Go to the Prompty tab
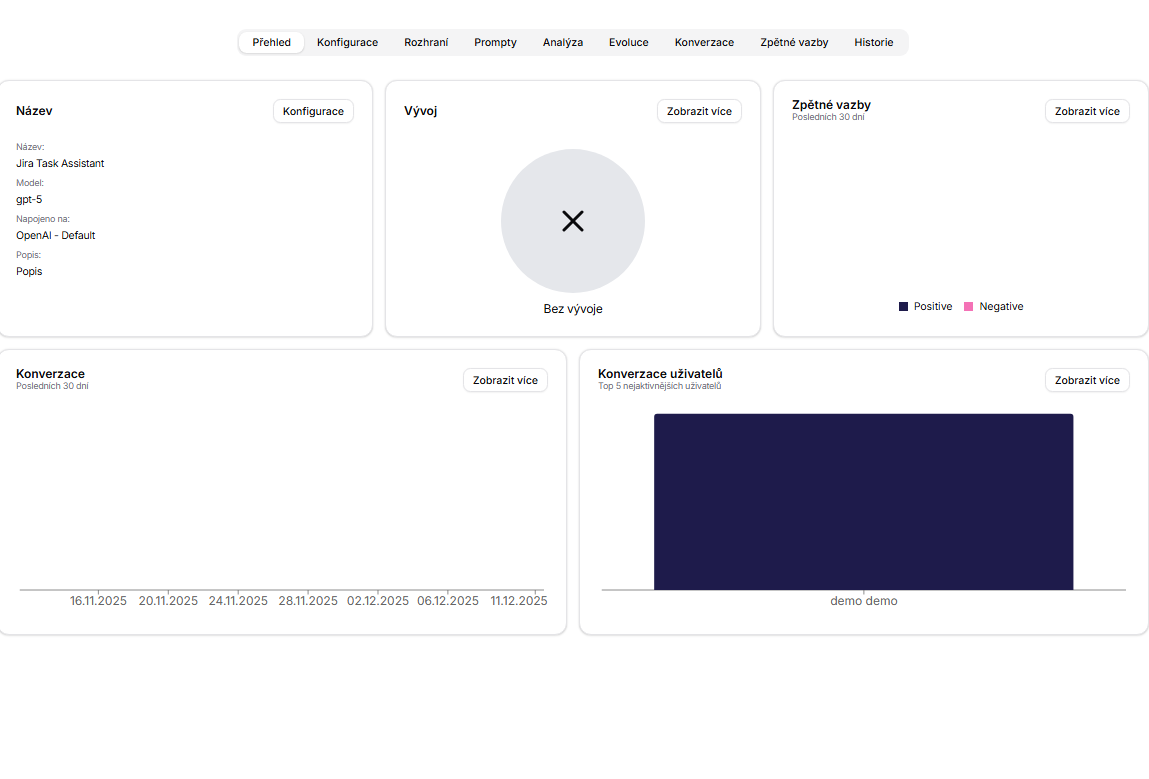 495,42
